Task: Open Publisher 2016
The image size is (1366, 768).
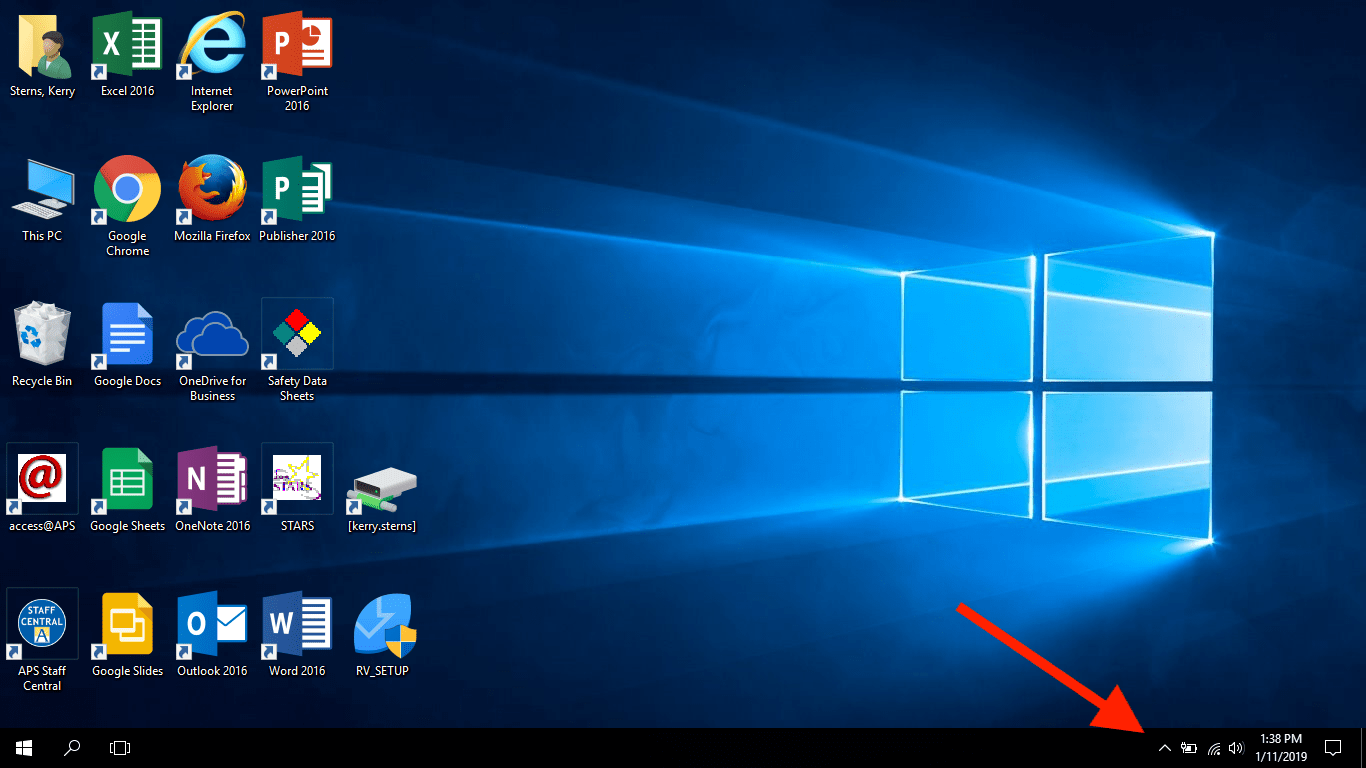Action: click(296, 190)
